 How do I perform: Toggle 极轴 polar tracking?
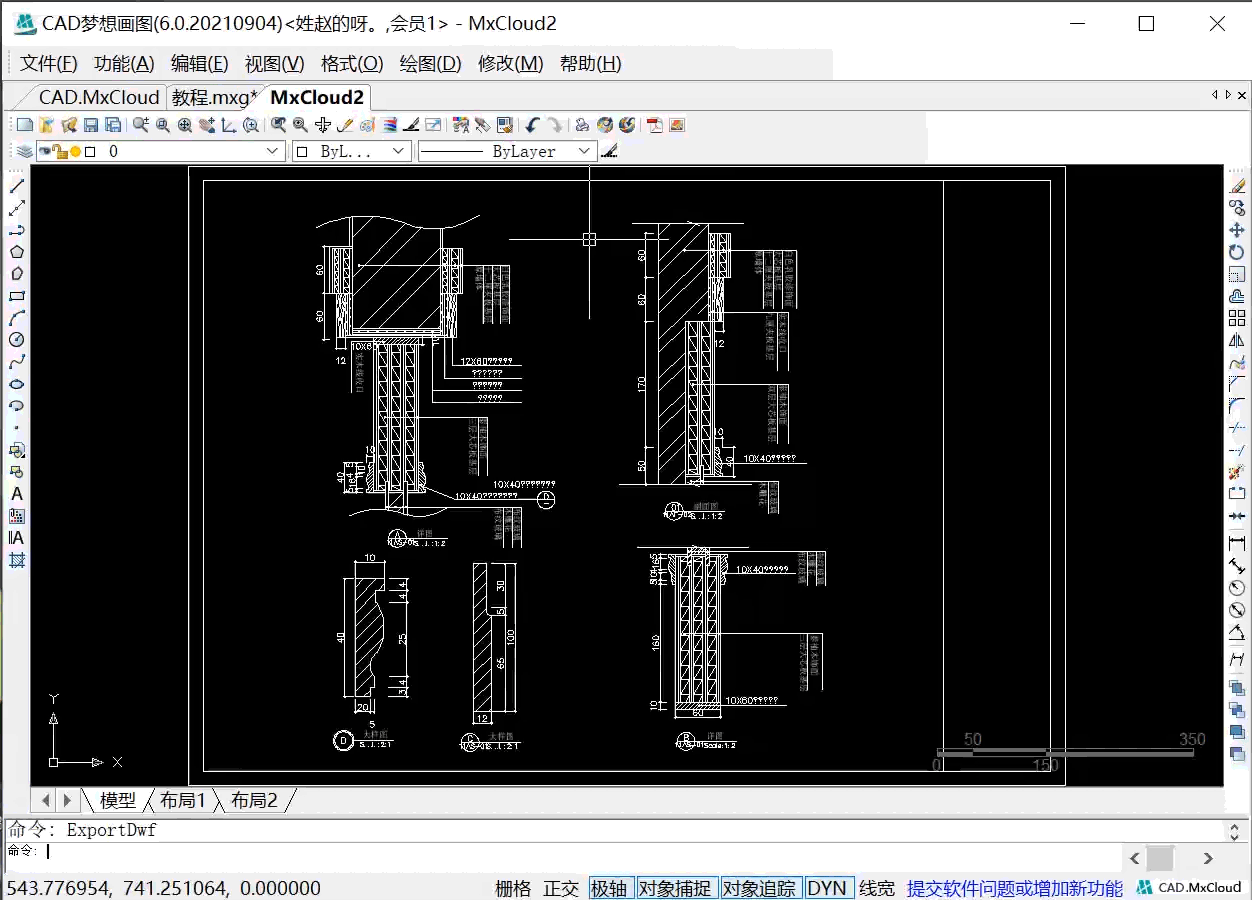pyautogui.click(x=610, y=888)
